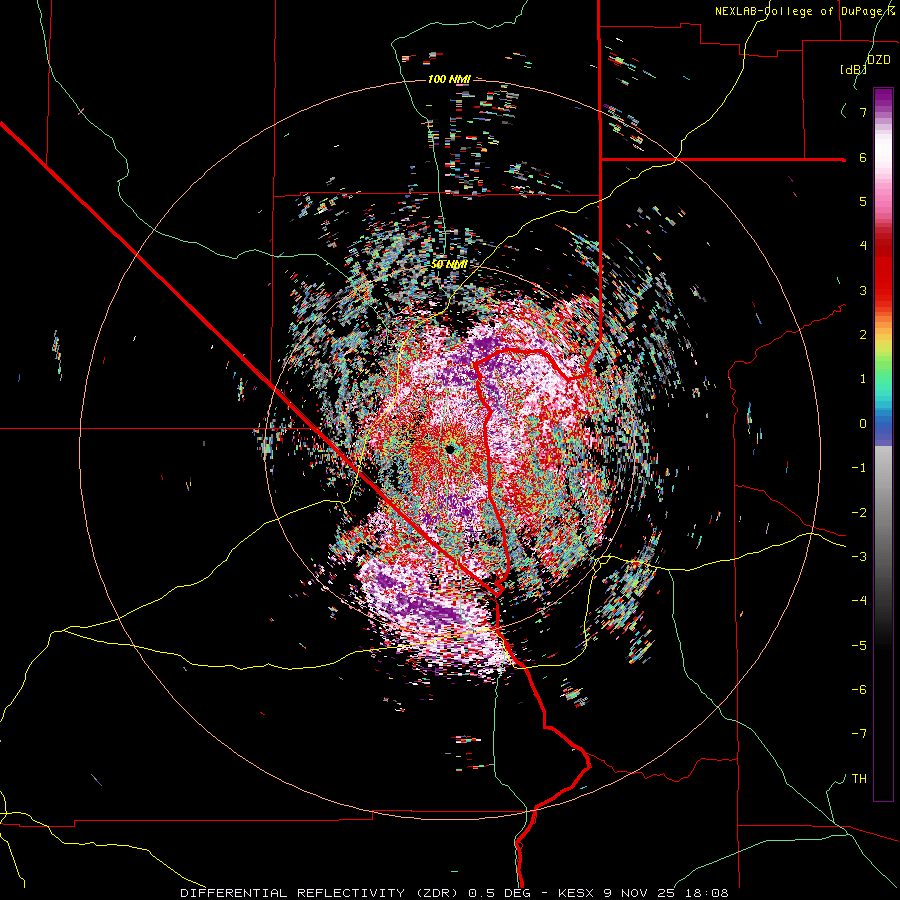Viewport: 900px width, 900px height.
Task: Click the -1 value on color scale
Action: coord(859,468)
